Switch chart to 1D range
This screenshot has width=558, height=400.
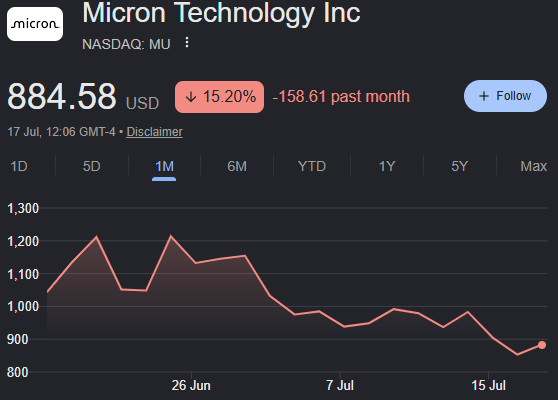19,166
